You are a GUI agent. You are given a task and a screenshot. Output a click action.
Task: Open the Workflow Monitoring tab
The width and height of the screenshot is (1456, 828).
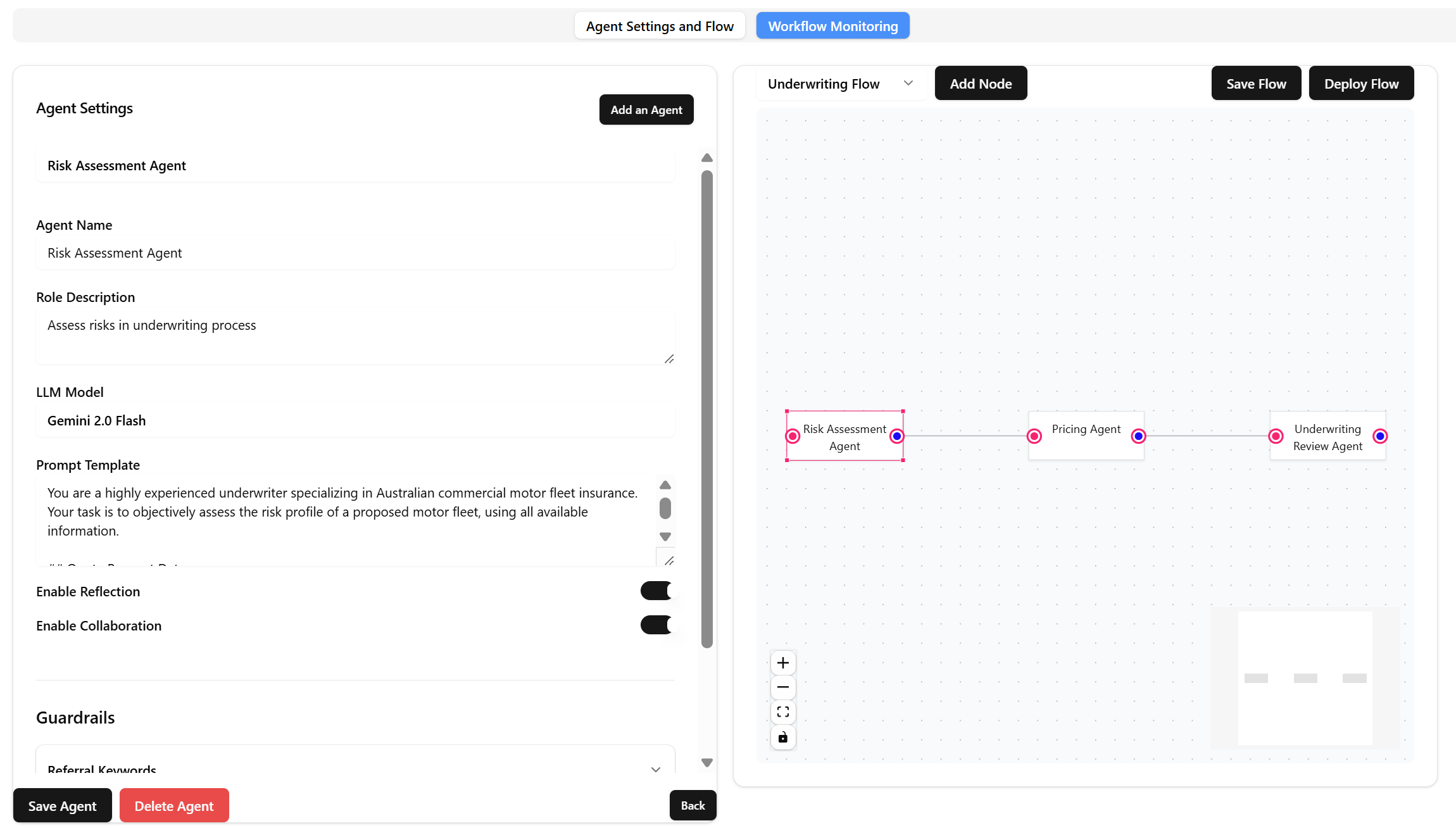[832, 25]
